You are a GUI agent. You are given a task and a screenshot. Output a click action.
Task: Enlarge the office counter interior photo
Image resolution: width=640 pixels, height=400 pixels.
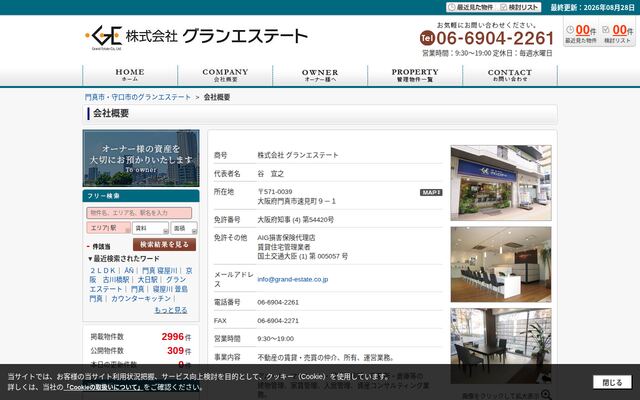[501, 264]
